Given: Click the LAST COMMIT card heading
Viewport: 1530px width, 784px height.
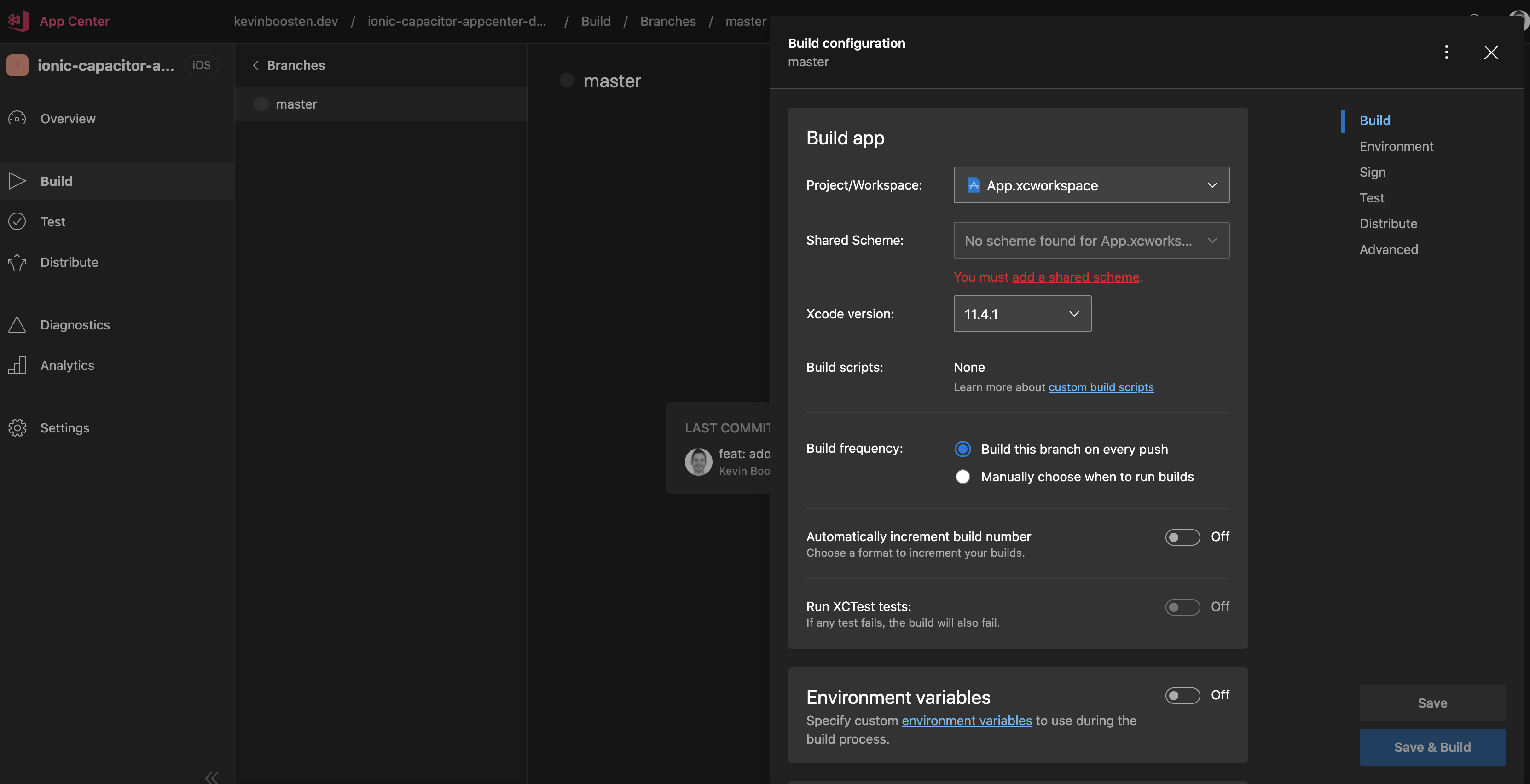Looking at the screenshot, I should pyautogui.click(x=727, y=428).
